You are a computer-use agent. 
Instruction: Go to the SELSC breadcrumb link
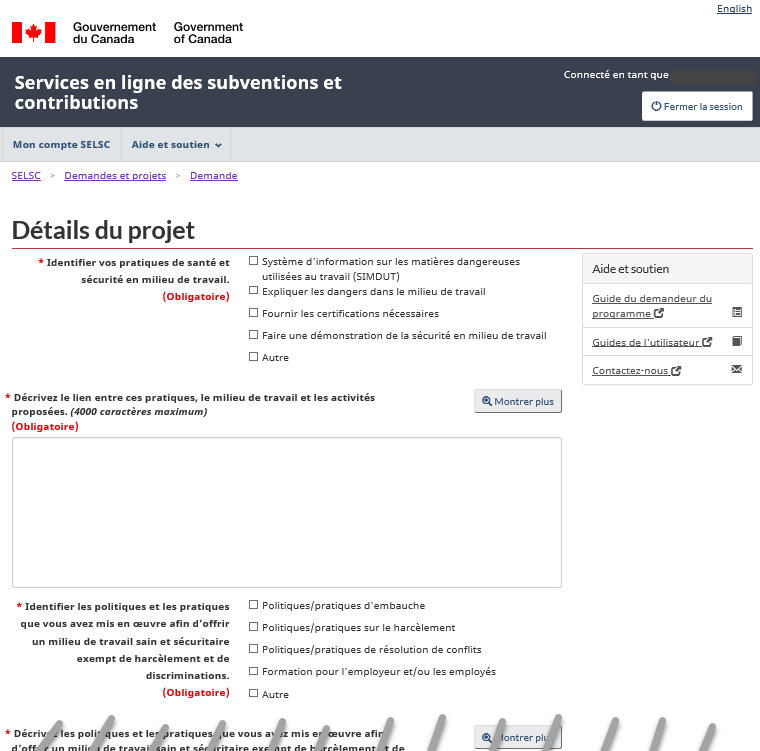tap(26, 176)
